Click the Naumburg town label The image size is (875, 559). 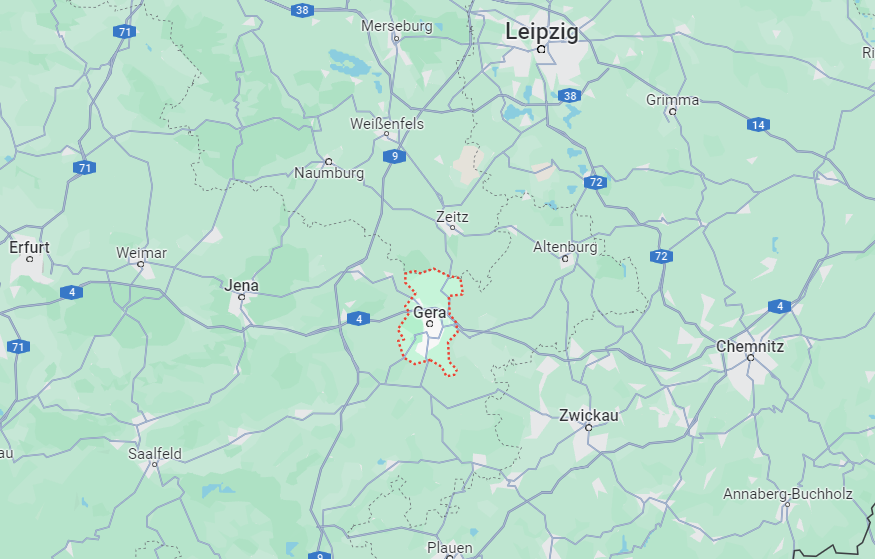point(329,173)
